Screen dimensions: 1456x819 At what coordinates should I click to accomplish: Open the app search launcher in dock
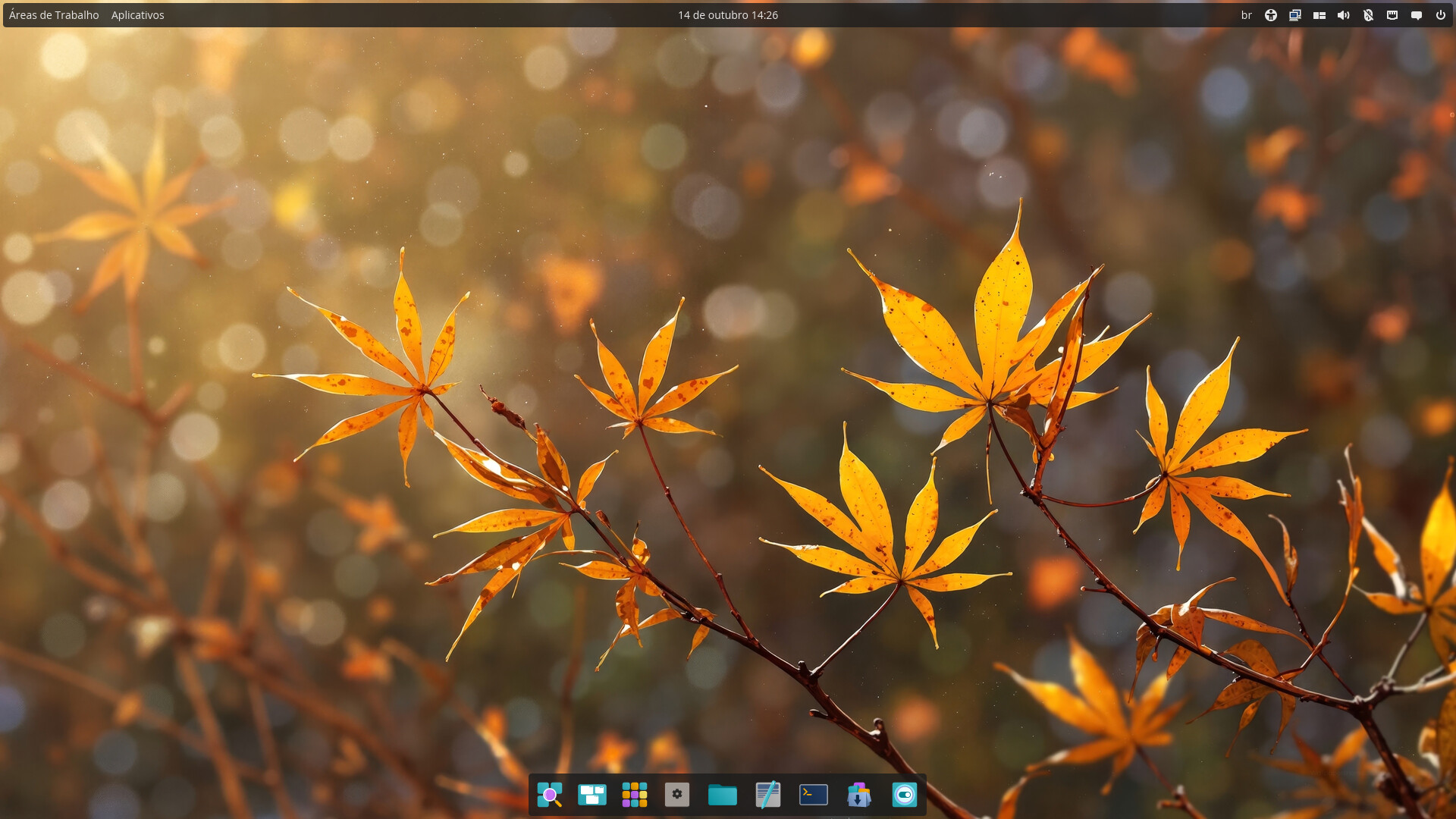pos(550,795)
